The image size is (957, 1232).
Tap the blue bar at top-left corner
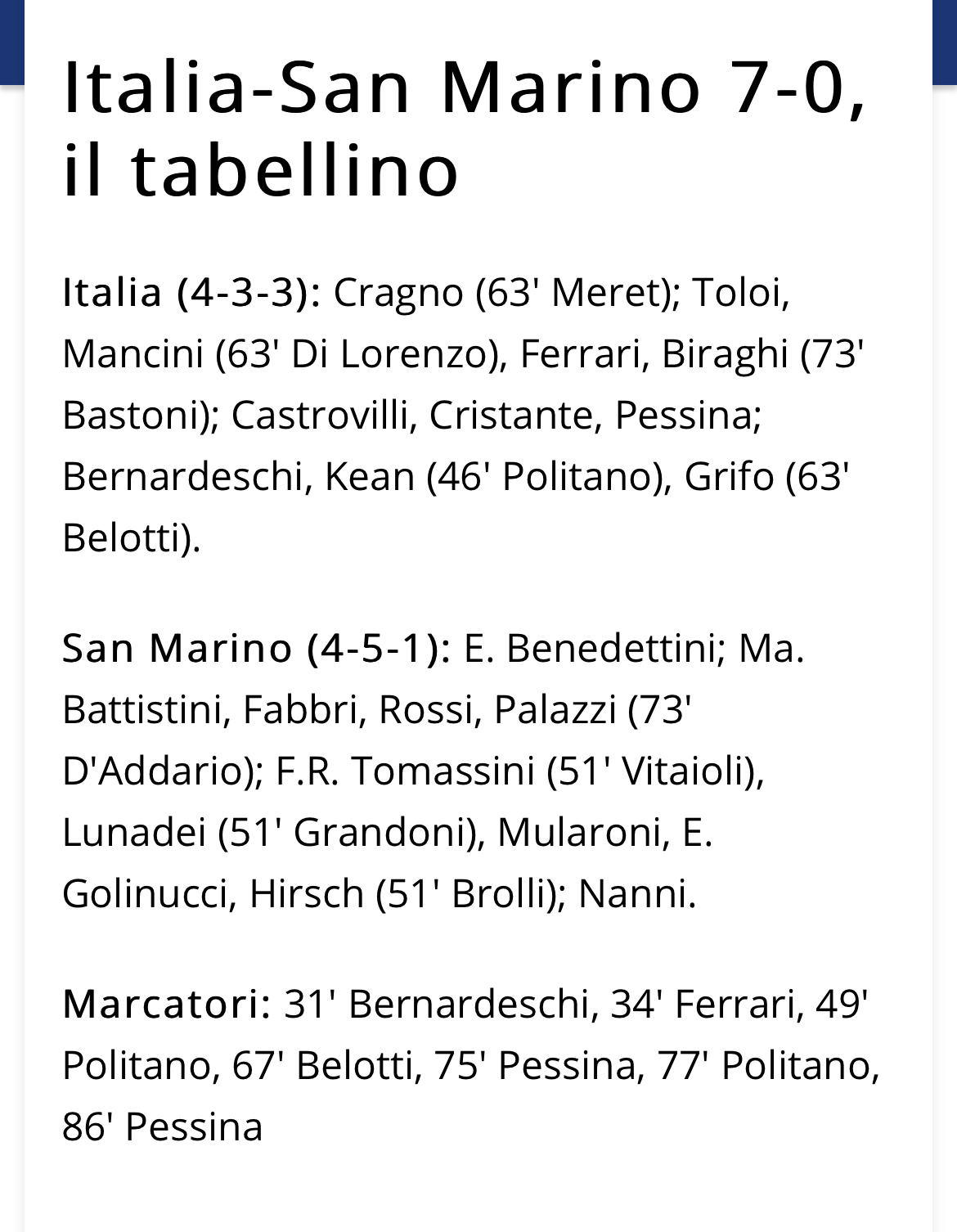pyautogui.click(x=12, y=43)
